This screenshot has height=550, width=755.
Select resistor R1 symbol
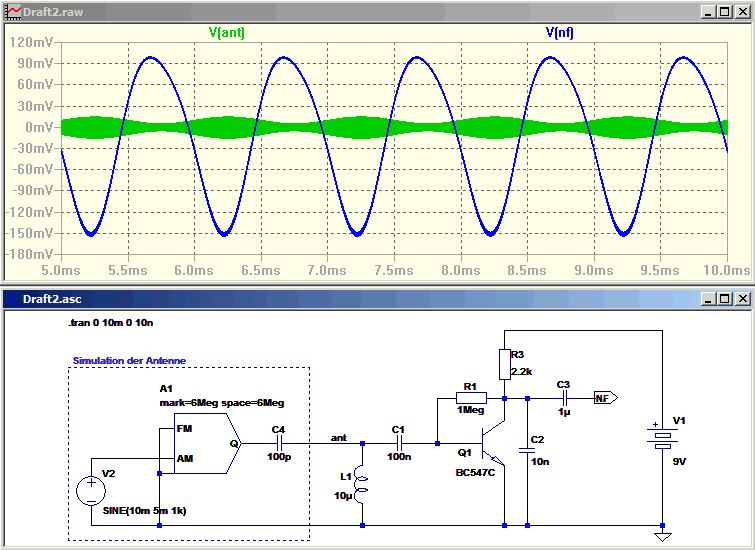click(x=471, y=398)
